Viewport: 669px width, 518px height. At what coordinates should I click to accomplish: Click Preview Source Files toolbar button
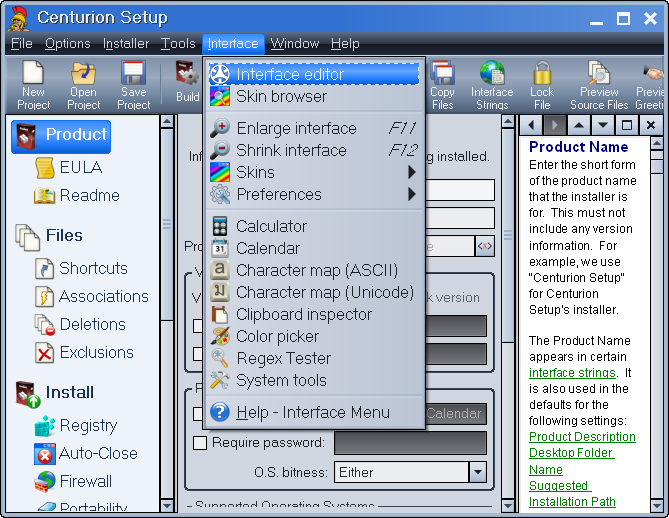point(599,85)
